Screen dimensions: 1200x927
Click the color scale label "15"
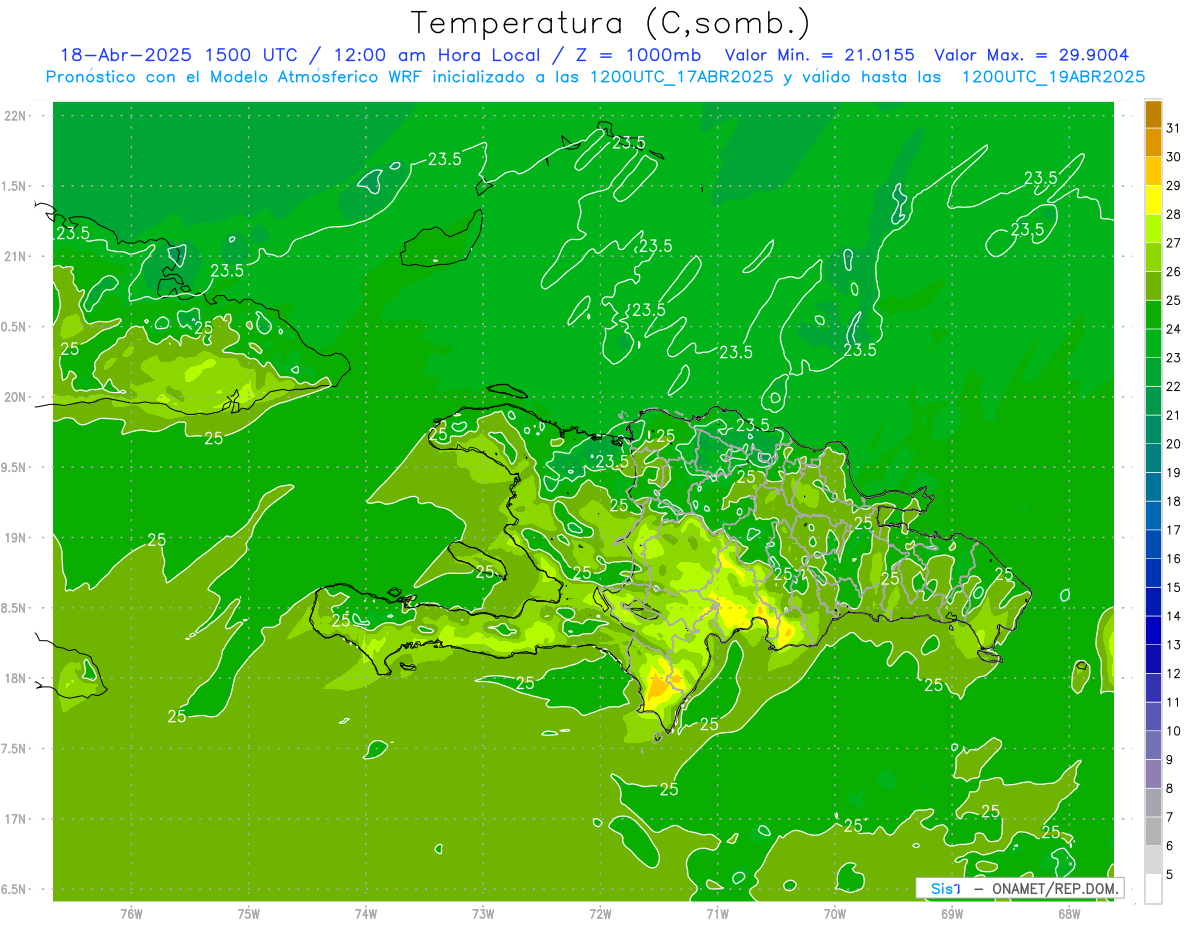pos(1174,587)
